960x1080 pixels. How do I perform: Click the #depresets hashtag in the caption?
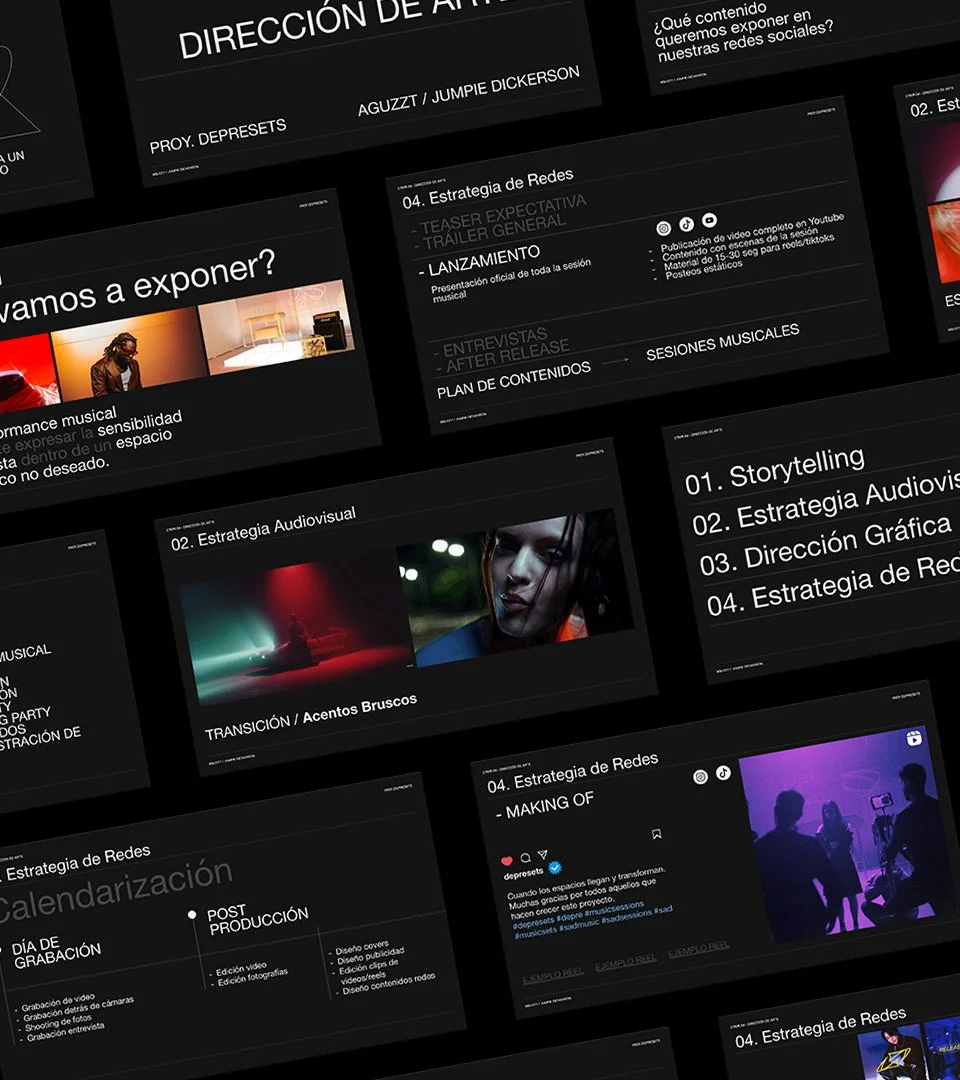click(x=534, y=923)
